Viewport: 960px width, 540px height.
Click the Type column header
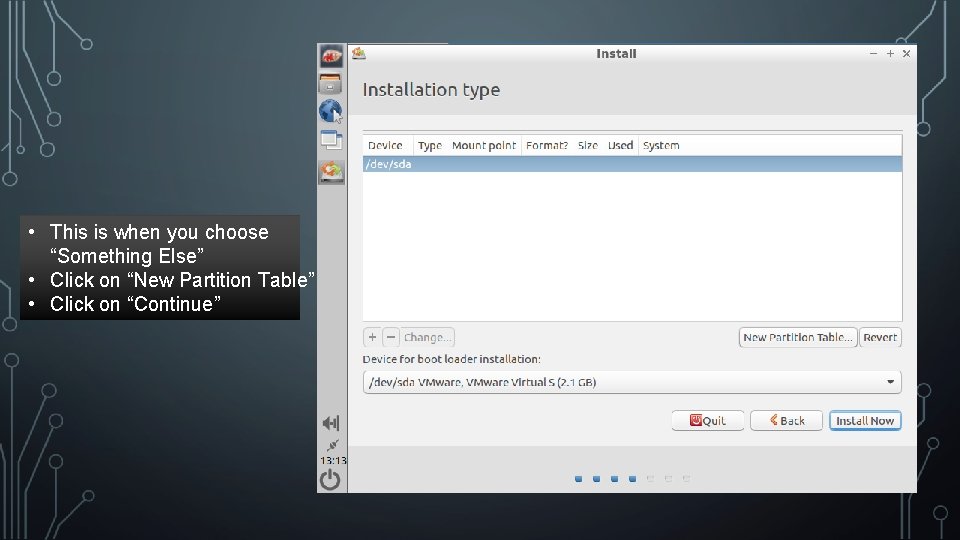coord(430,146)
